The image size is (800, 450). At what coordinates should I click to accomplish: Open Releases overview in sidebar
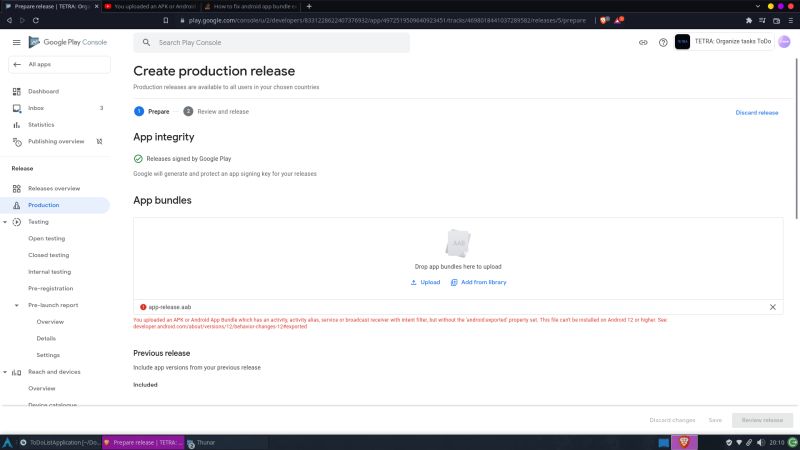(x=55, y=188)
